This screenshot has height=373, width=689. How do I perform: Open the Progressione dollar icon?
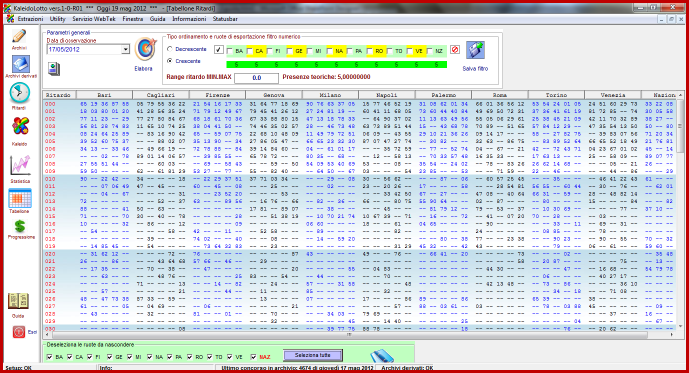pyautogui.click(x=20, y=226)
